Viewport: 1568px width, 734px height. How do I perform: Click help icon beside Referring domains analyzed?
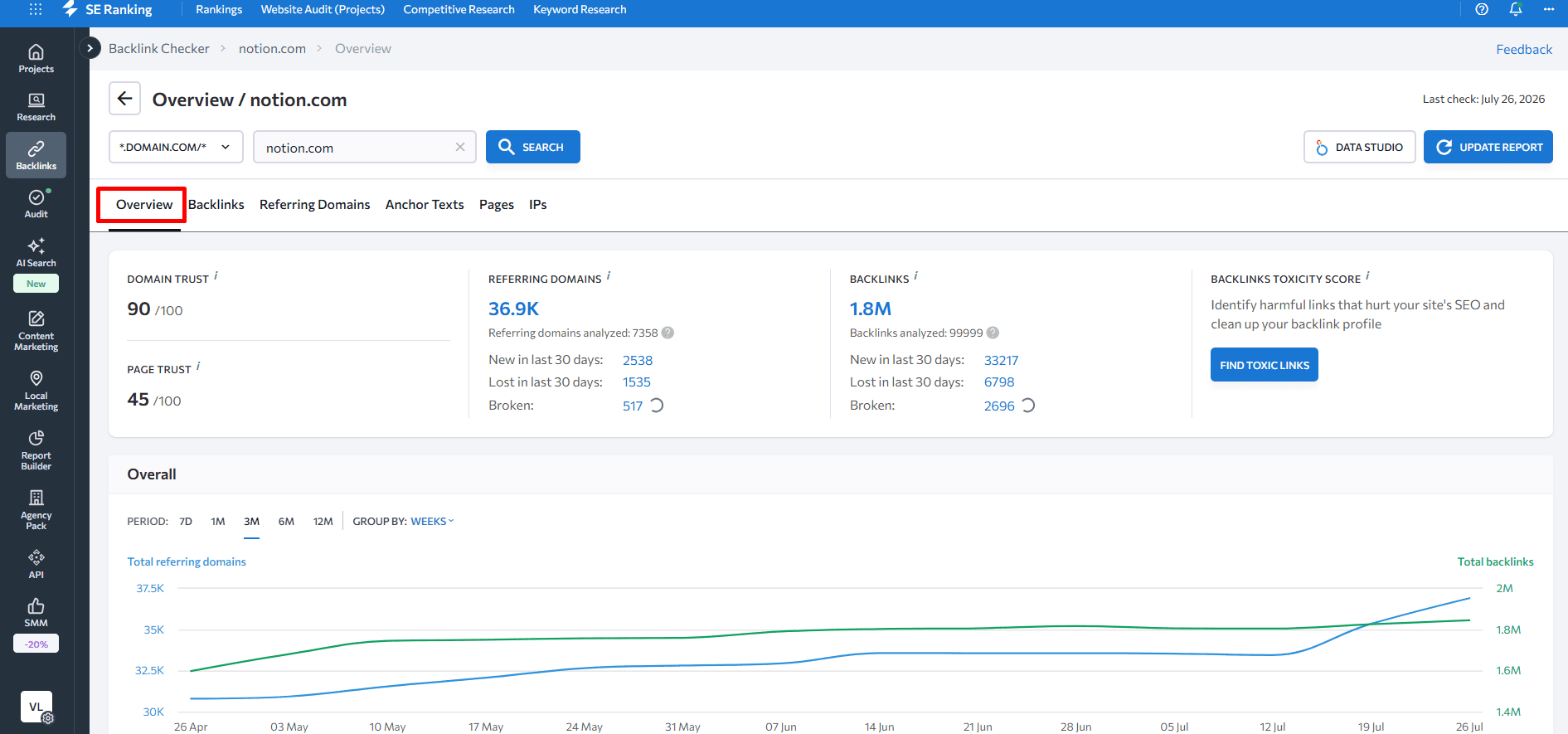pos(667,333)
